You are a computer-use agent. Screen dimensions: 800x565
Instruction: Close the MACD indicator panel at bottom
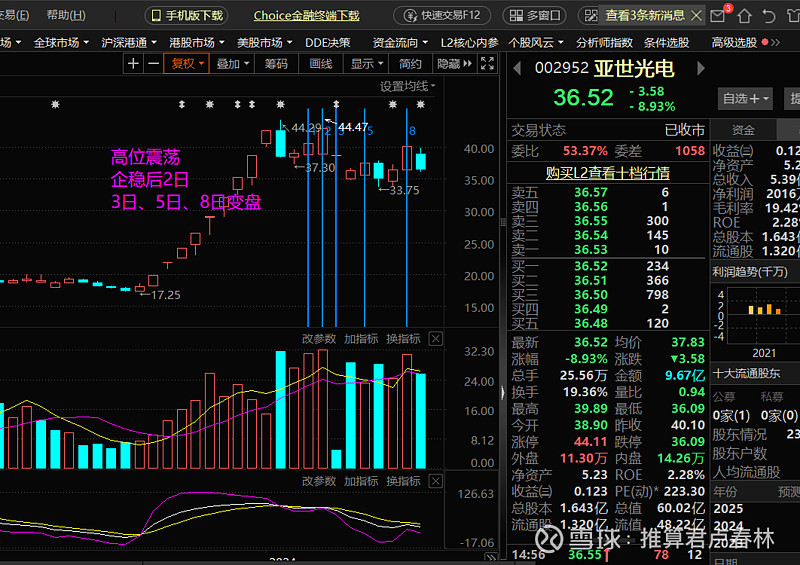point(435,481)
